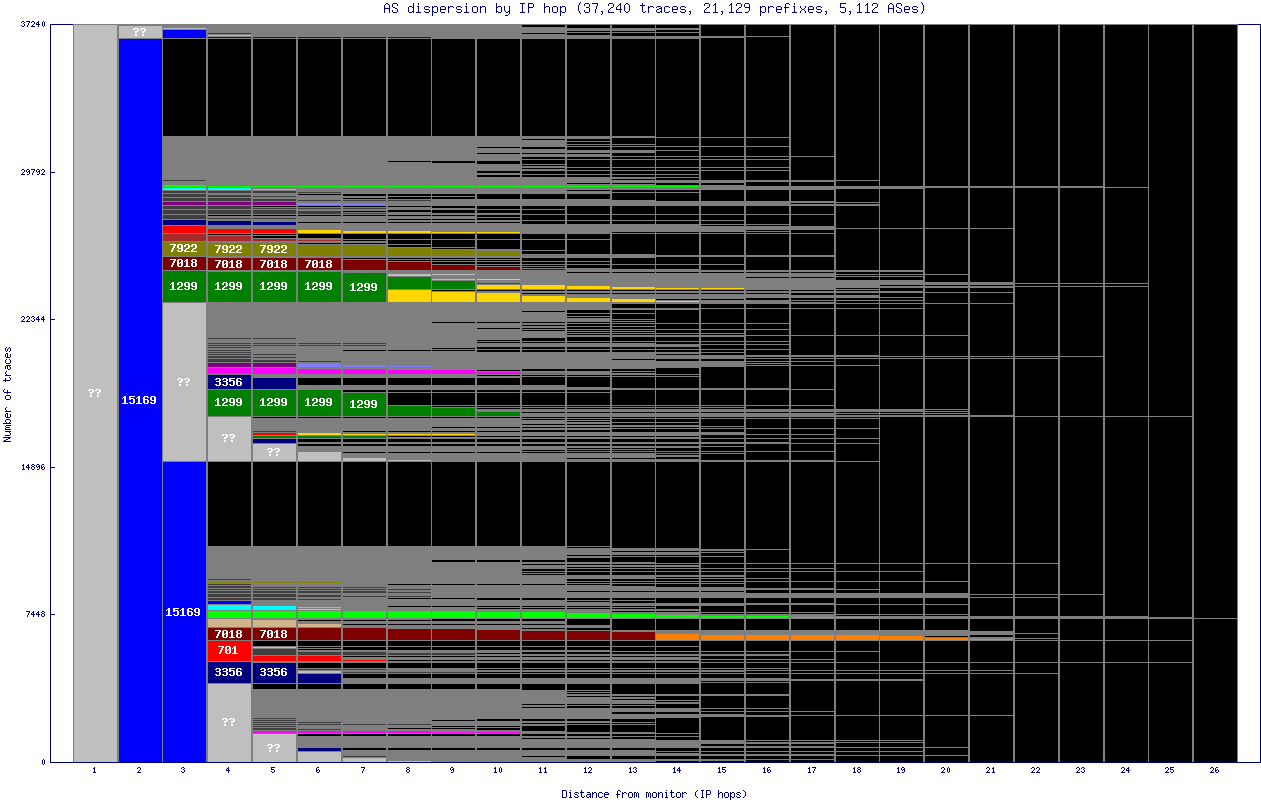Screen dimensions: 1261x800
Task: Click the gray ?? block at hop 3
Action: [184, 382]
